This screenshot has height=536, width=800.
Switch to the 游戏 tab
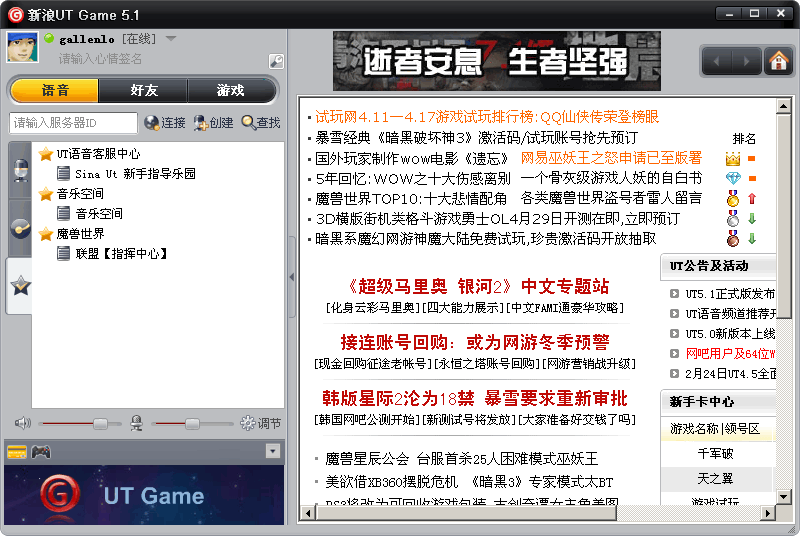tap(231, 90)
